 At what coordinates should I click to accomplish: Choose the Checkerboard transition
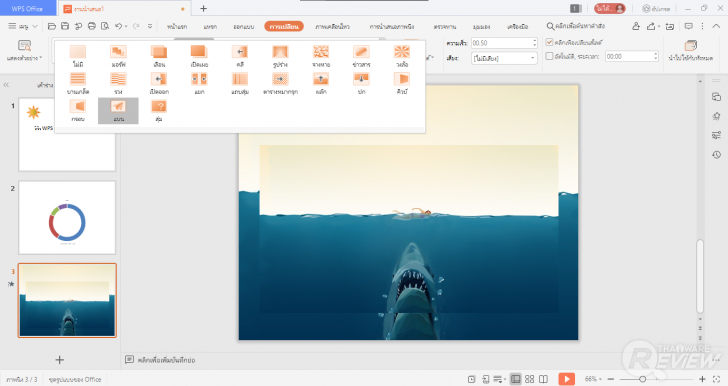(280, 83)
